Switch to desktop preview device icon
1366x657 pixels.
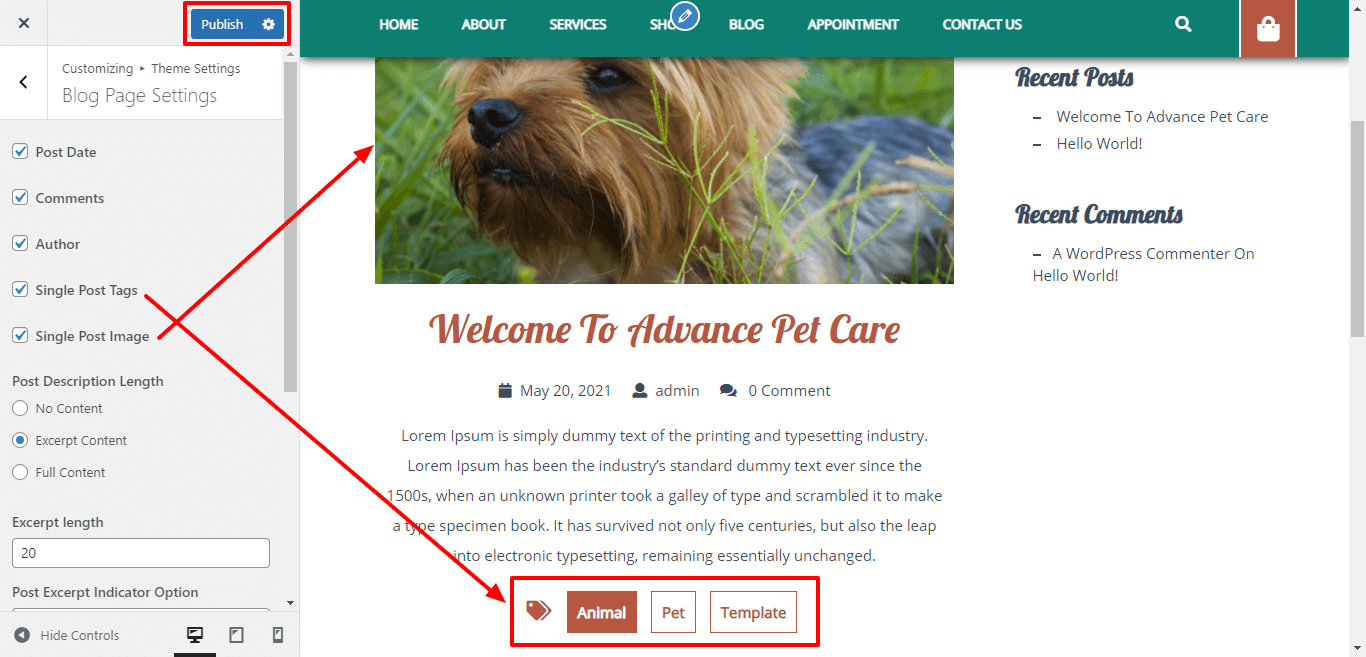195,635
